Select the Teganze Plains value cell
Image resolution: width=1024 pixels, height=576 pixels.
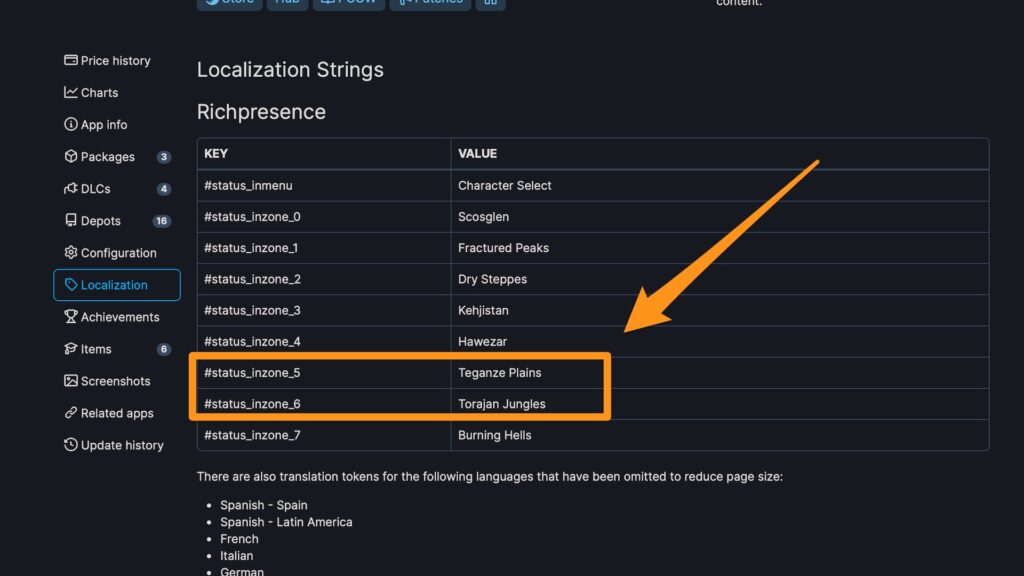720,373
